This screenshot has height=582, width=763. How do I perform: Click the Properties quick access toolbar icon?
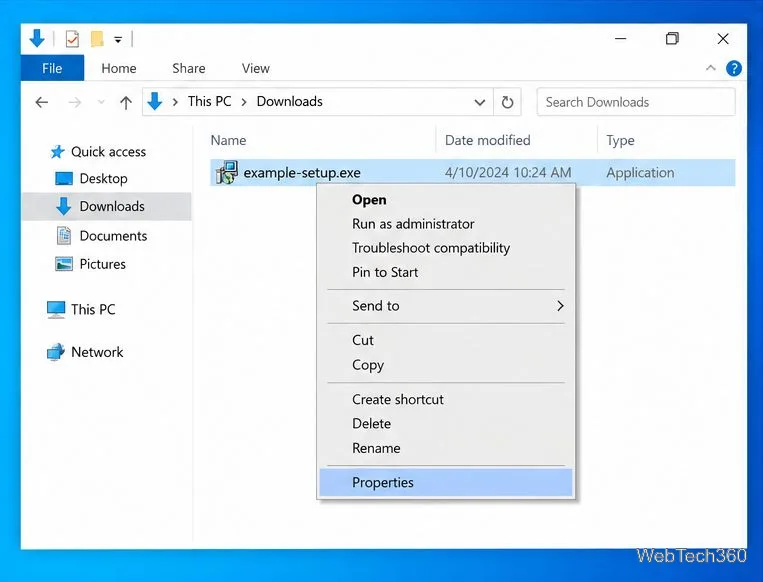click(72, 39)
